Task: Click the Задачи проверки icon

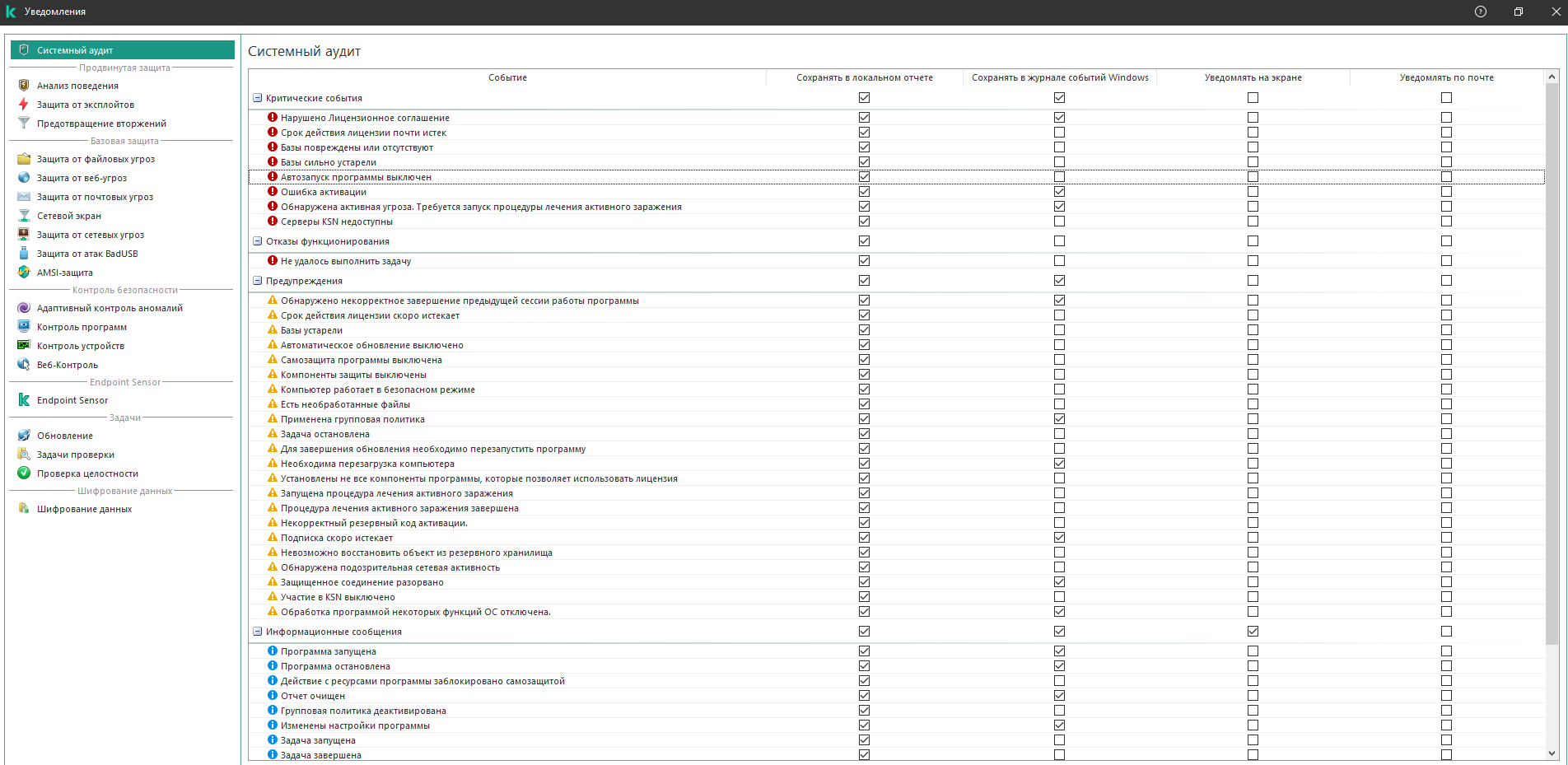Action: point(24,455)
